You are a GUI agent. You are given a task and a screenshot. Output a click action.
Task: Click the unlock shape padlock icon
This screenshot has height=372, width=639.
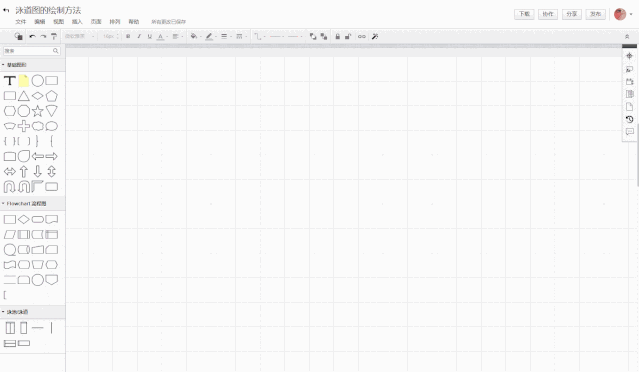[348, 36]
